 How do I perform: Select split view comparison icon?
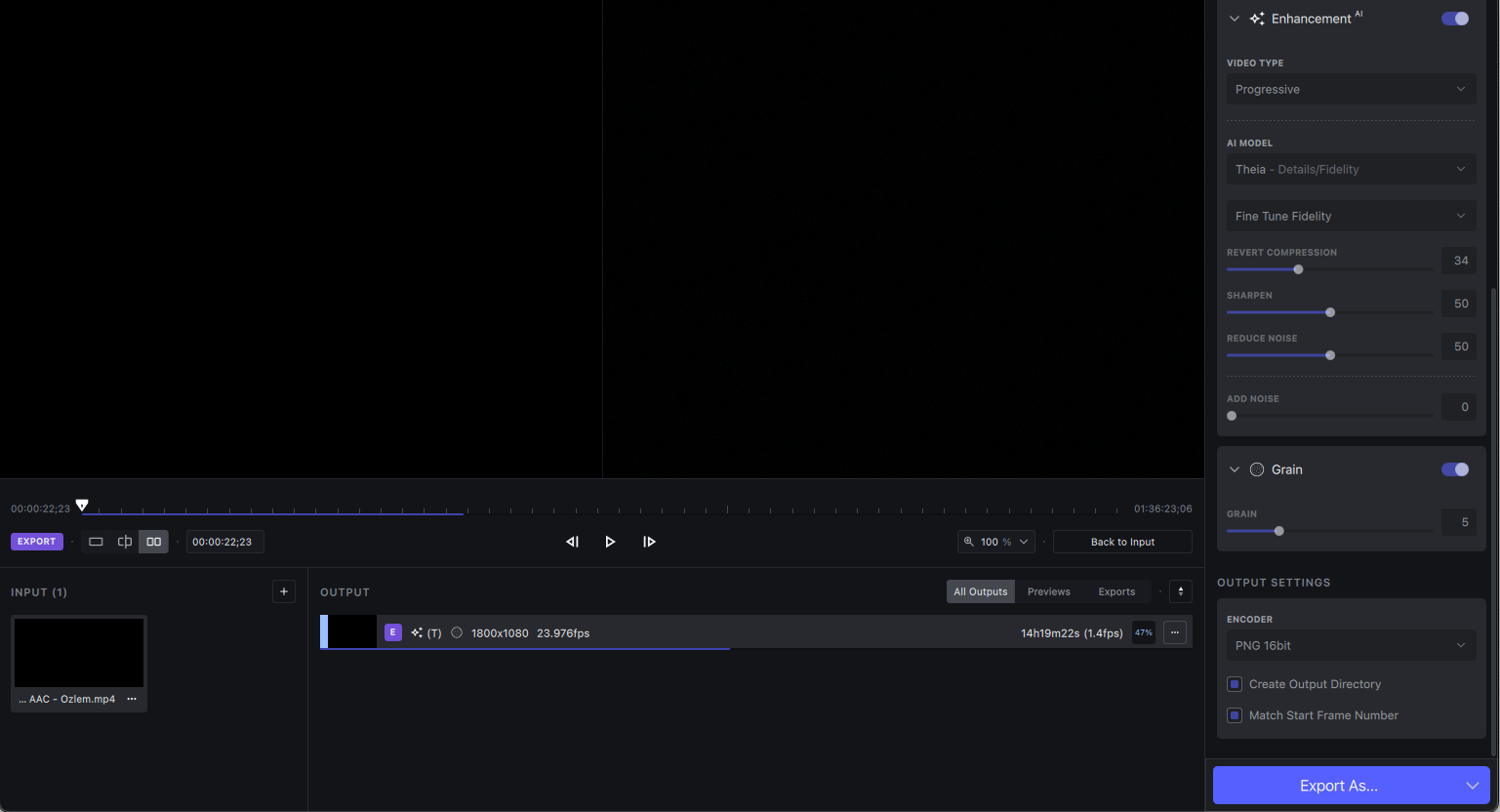[x=125, y=542]
